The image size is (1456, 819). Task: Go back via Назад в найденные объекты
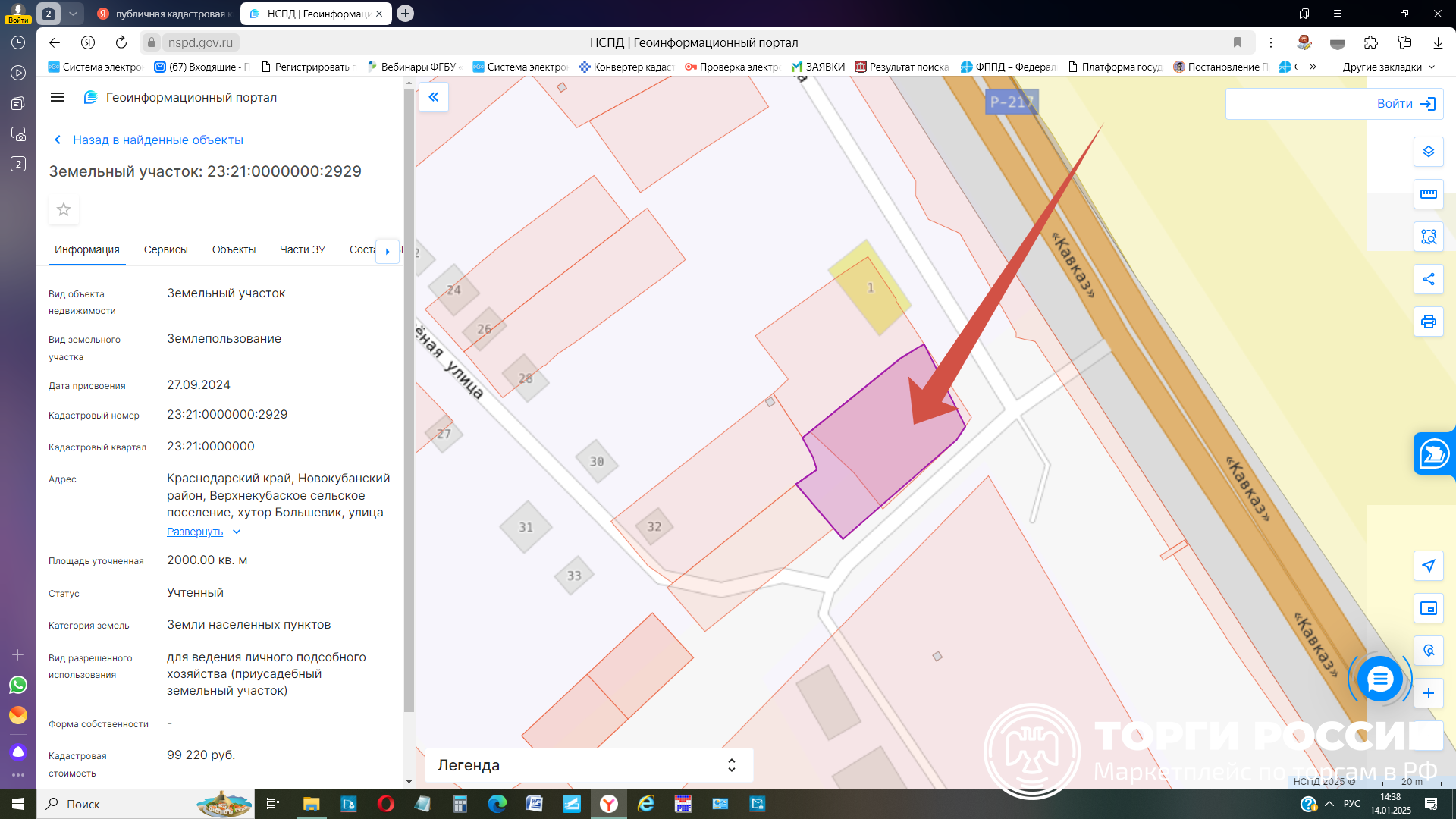[x=158, y=140]
